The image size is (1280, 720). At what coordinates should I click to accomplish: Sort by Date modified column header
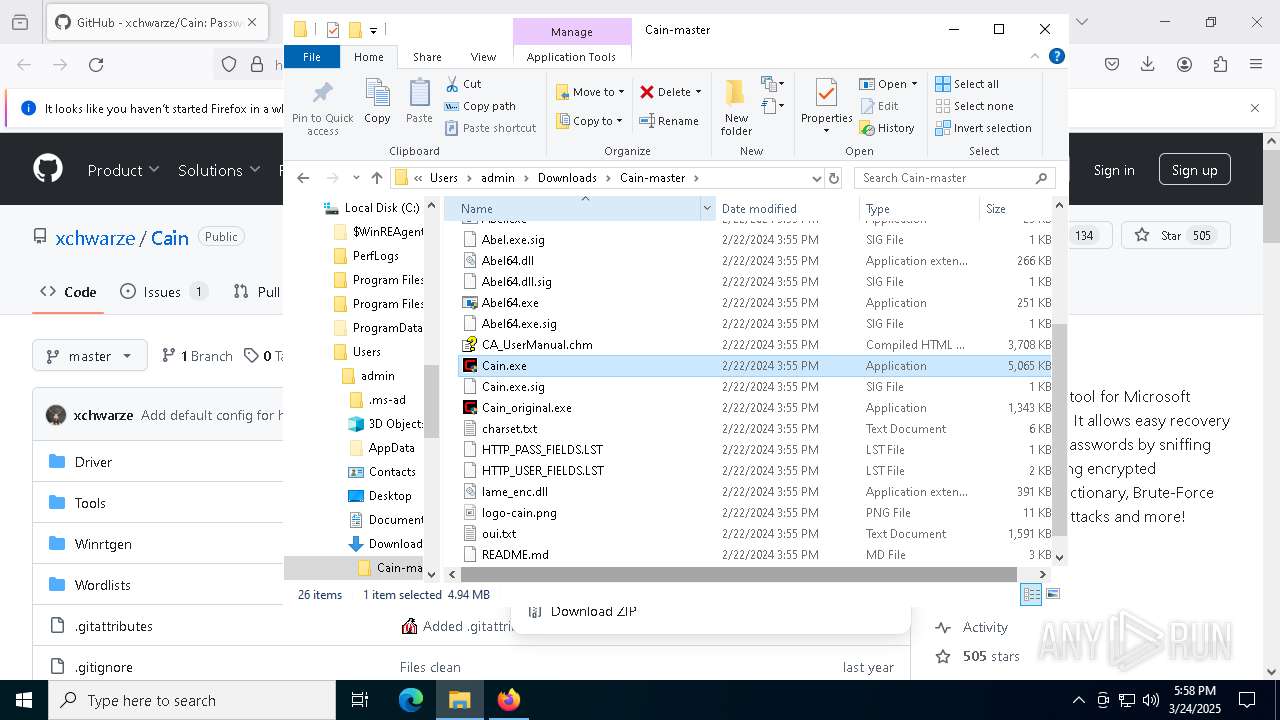pyautogui.click(x=759, y=209)
